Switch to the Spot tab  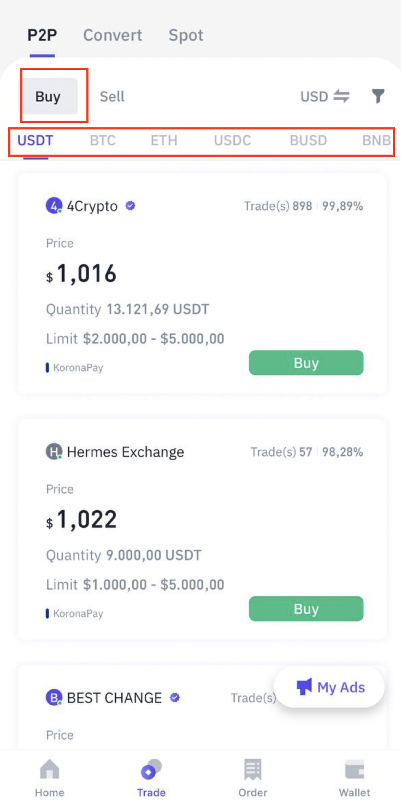coord(186,35)
